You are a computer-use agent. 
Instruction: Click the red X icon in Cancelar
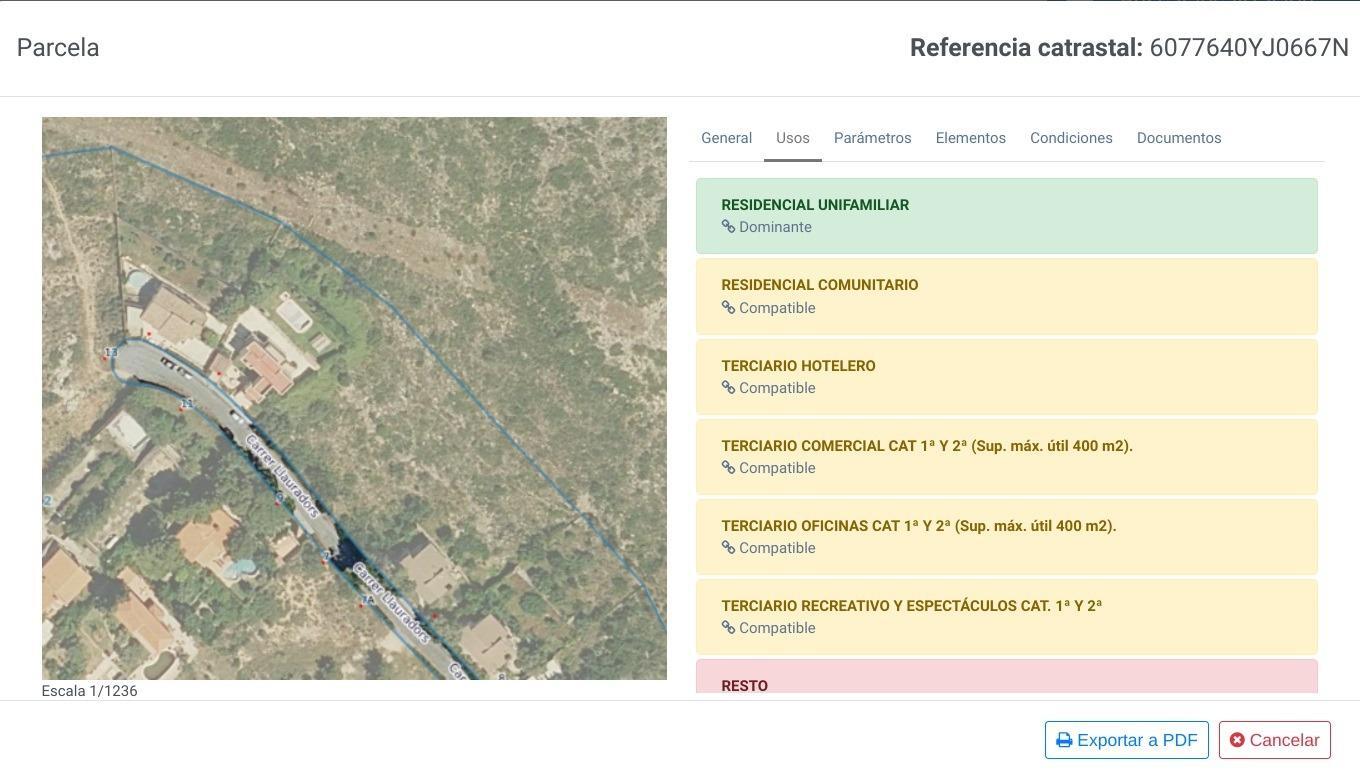1237,740
